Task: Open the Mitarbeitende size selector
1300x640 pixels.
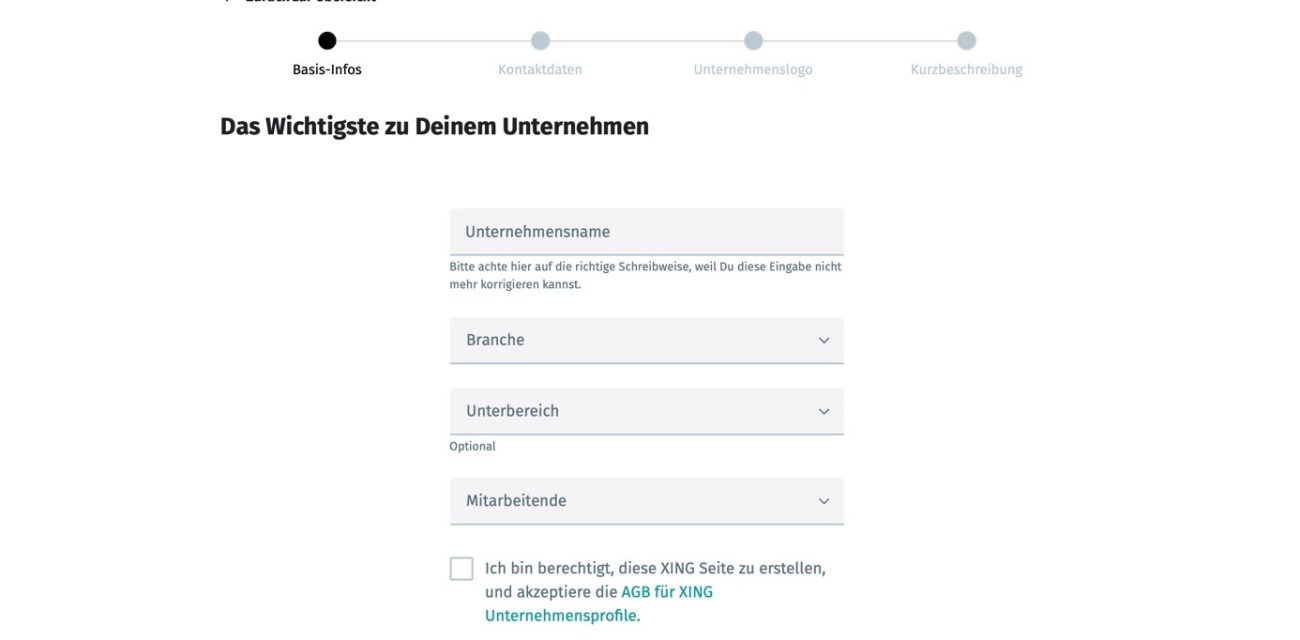Action: (647, 501)
